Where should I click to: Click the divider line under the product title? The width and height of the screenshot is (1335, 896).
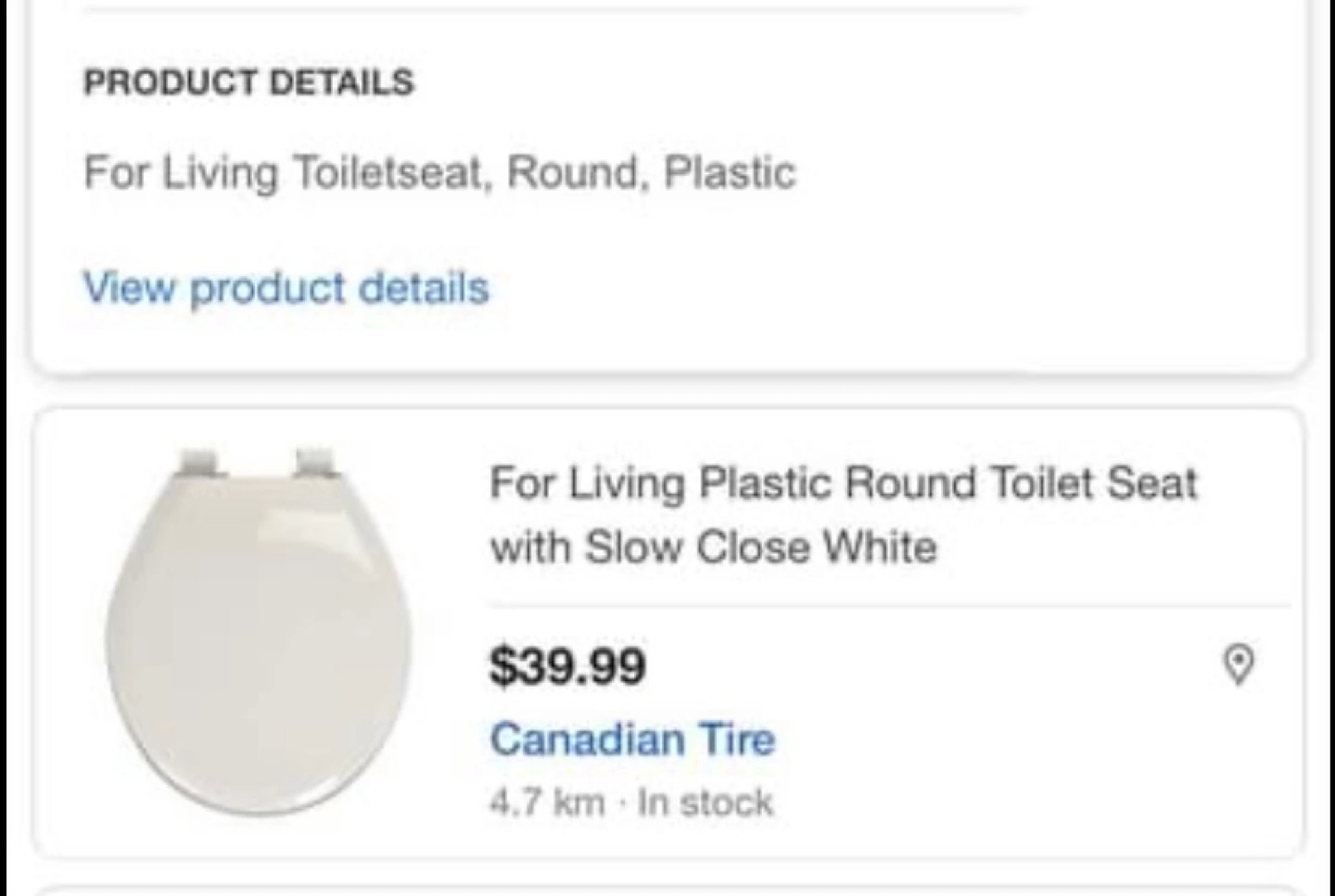coord(890,606)
